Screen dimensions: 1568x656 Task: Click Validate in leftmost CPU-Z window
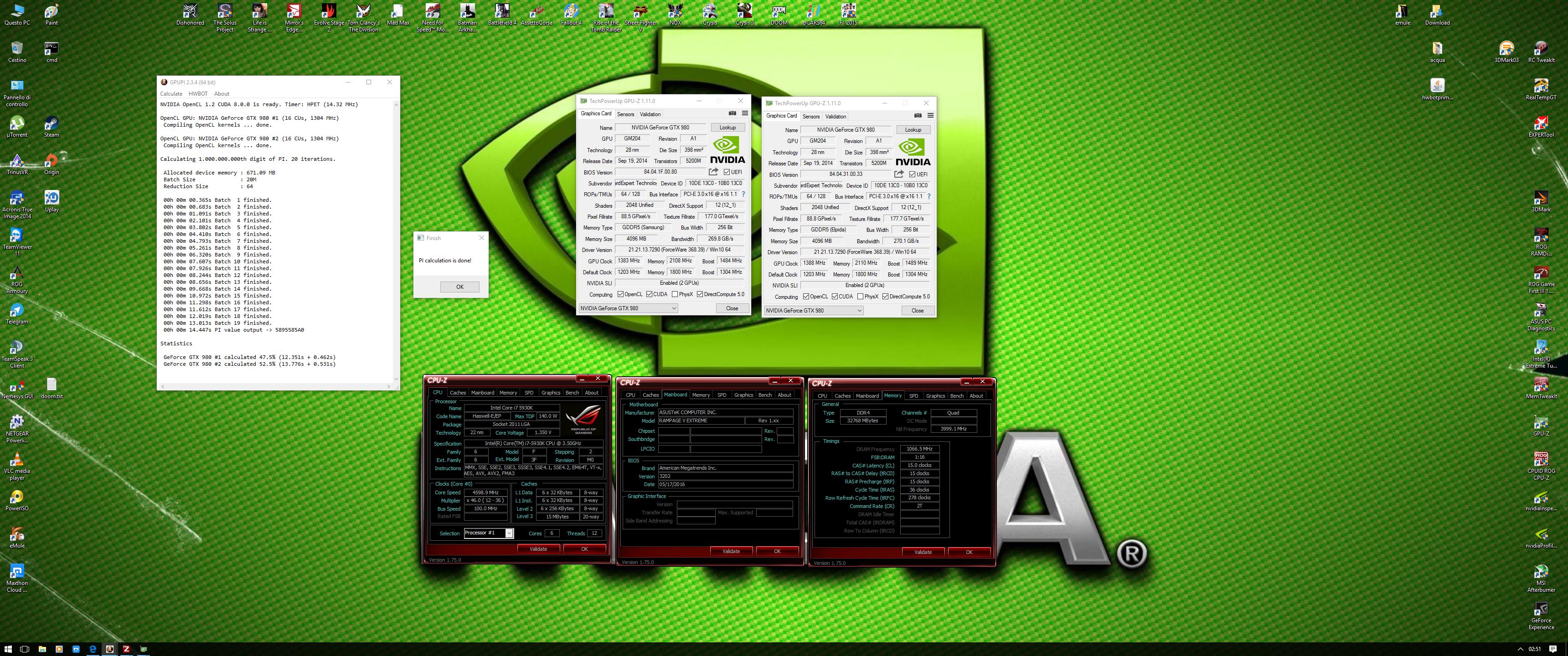point(538,549)
